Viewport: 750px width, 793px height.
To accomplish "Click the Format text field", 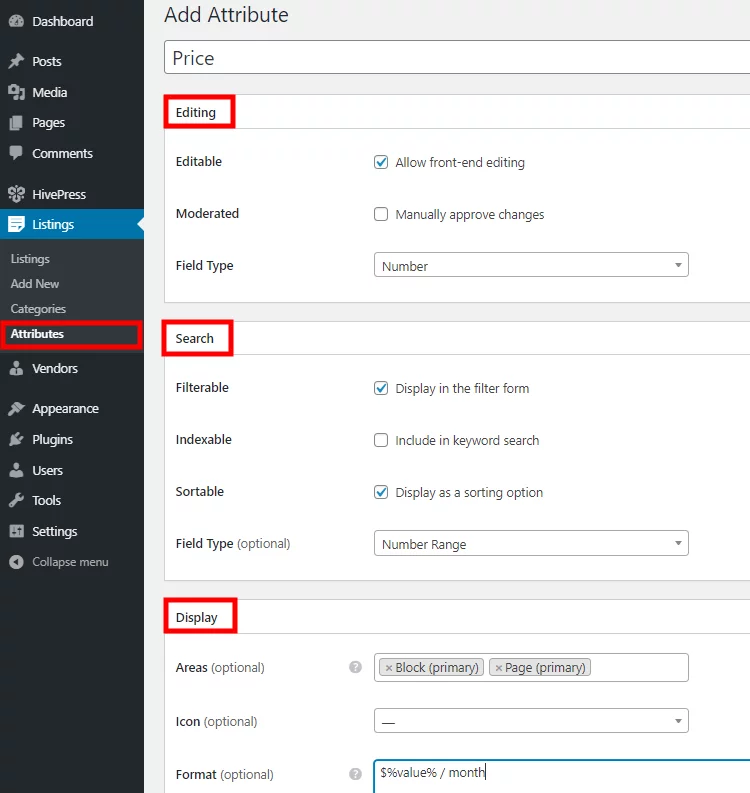I will 562,774.
